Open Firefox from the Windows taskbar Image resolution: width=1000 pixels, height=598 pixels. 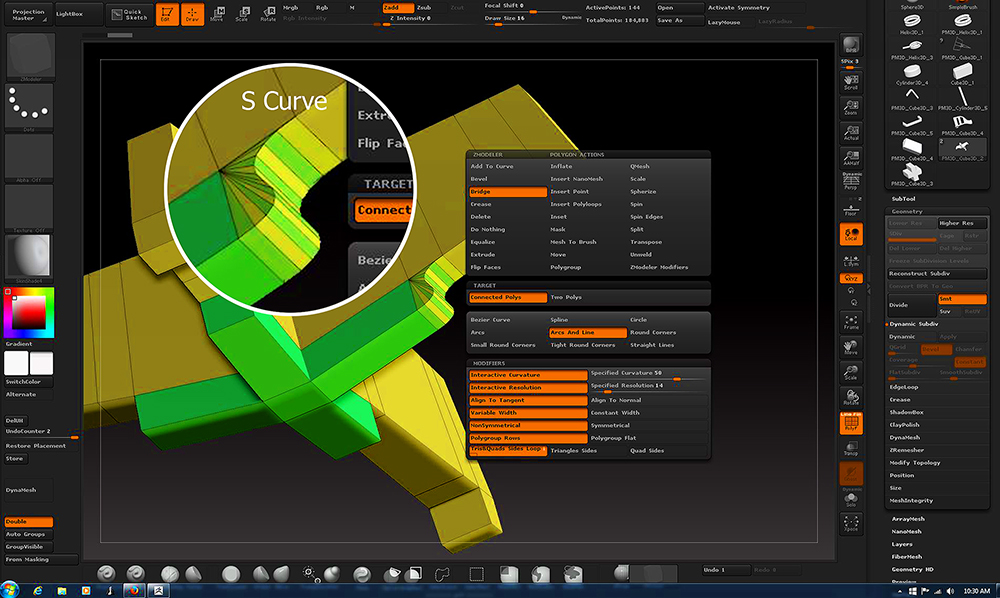pyautogui.click(x=133, y=589)
